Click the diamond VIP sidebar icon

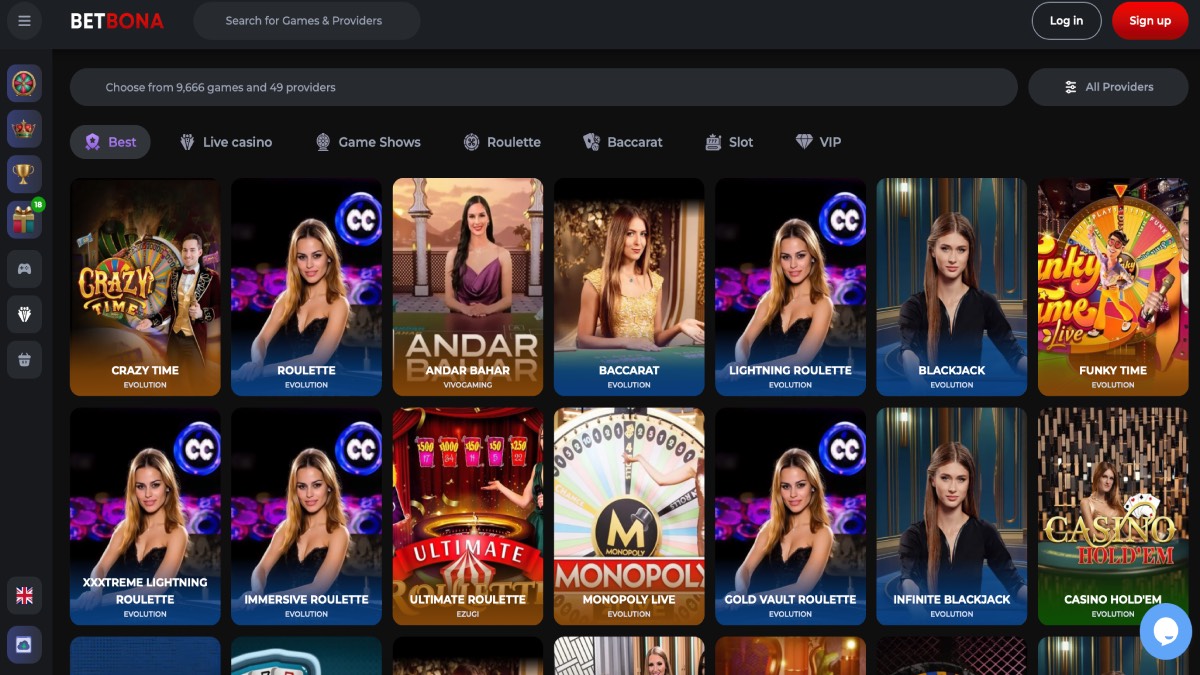(24, 313)
